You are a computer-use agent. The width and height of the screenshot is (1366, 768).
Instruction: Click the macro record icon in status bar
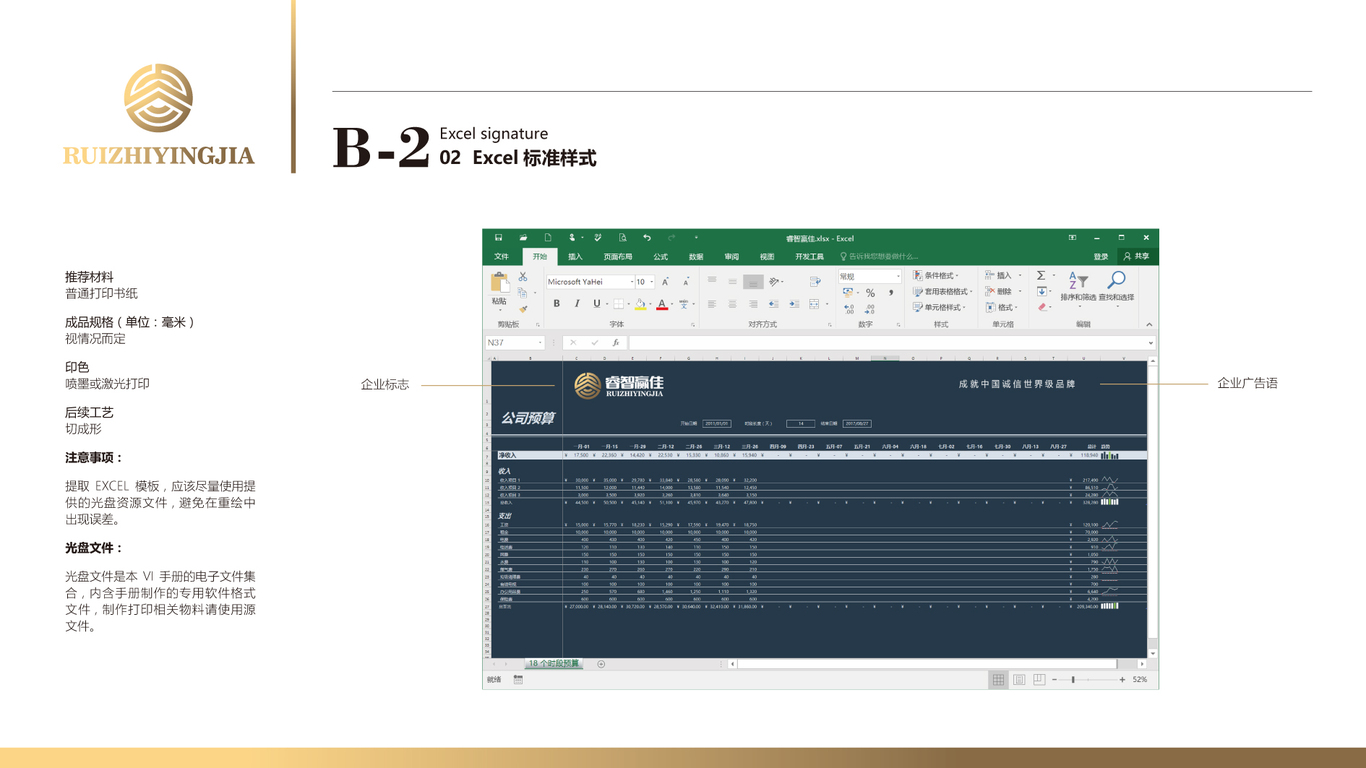click(x=518, y=680)
